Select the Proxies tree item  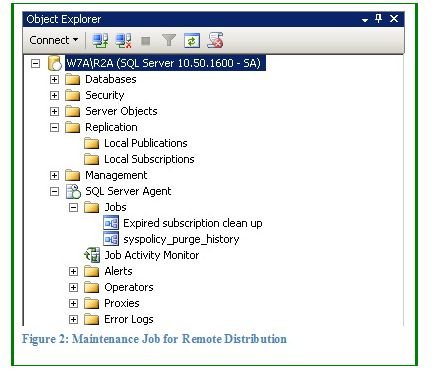point(122,303)
